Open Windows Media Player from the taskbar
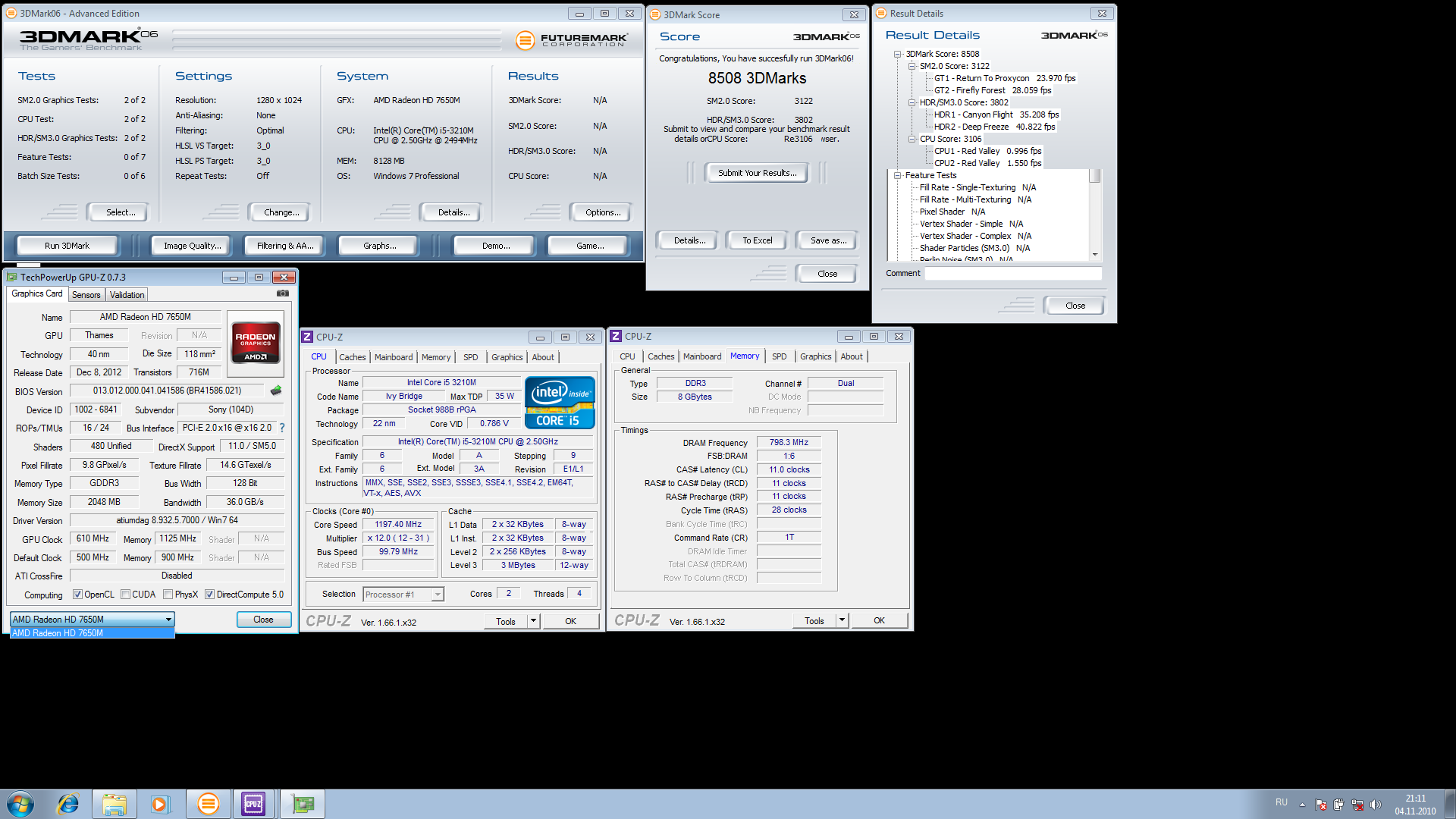 160,804
